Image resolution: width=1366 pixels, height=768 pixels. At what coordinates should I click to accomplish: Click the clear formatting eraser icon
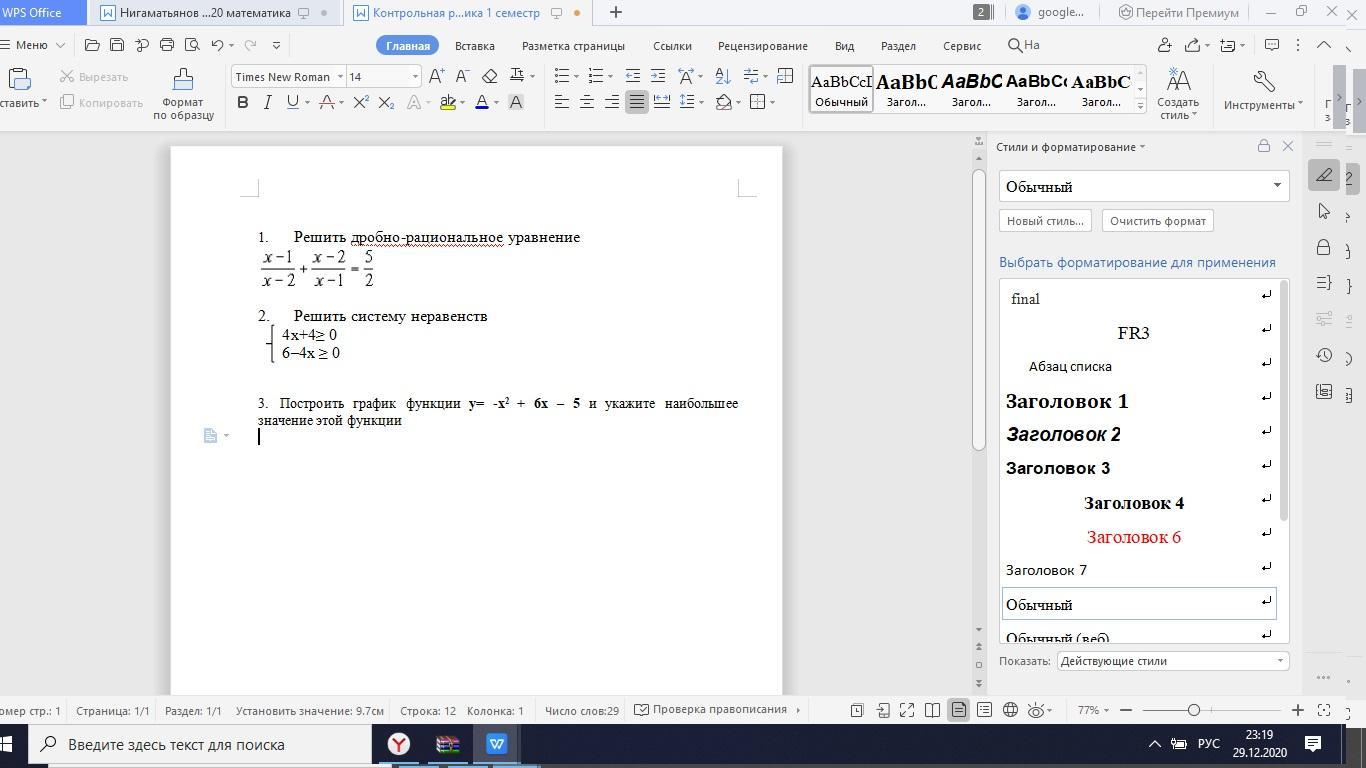tap(489, 76)
